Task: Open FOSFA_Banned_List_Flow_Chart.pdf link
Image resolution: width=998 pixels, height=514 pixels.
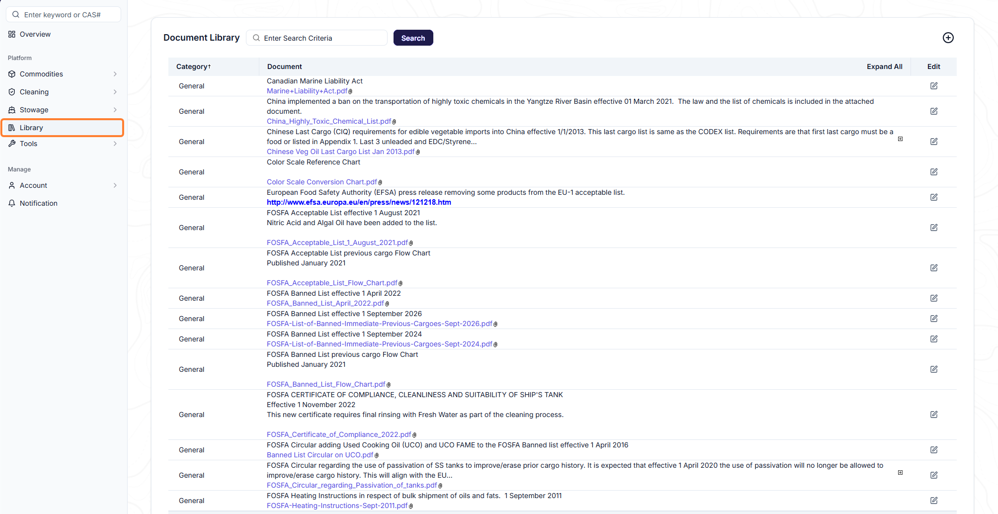Action: point(326,384)
